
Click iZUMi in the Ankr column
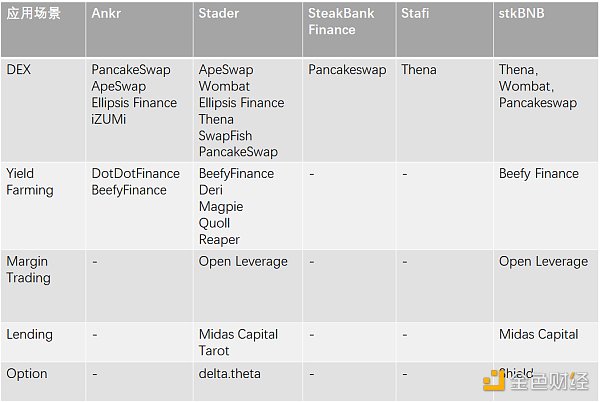110,118
